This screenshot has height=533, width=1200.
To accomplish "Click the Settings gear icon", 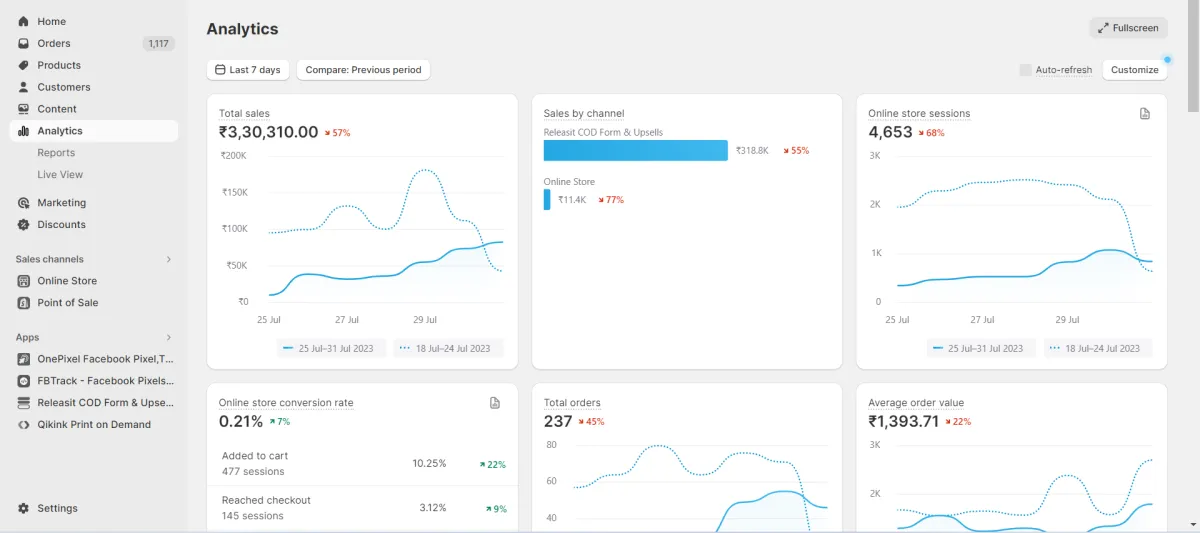I will point(24,508).
